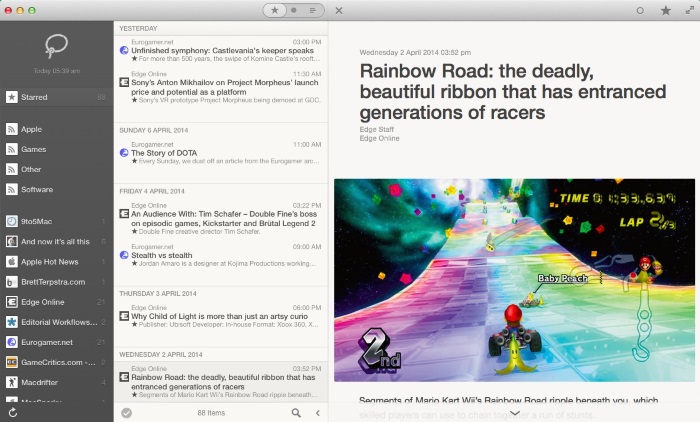
Task: Go to the next article with the down chevron
Action: click(x=515, y=414)
